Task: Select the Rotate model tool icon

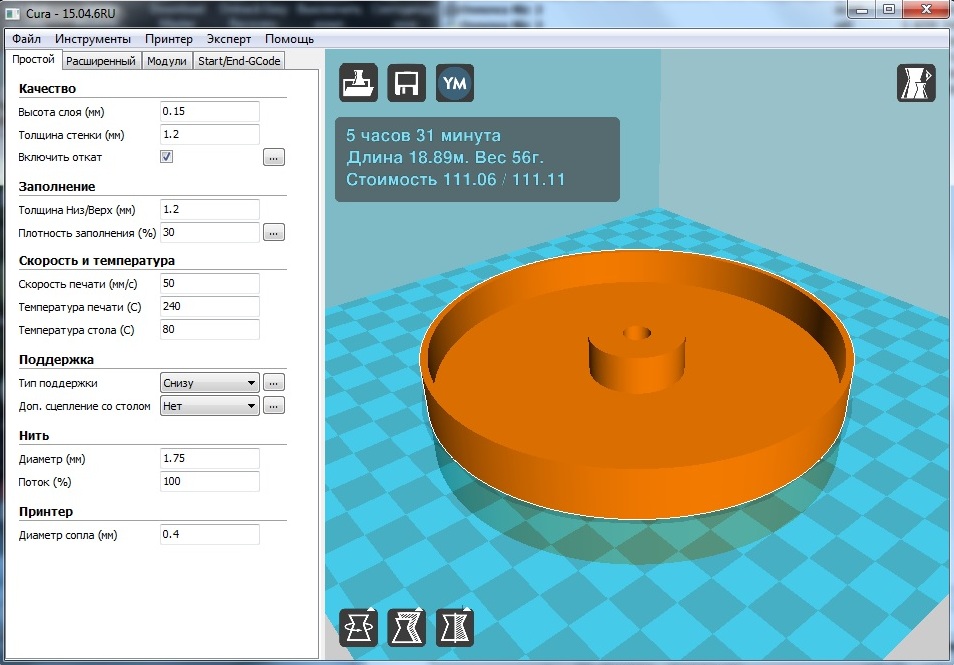Action: (x=359, y=627)
